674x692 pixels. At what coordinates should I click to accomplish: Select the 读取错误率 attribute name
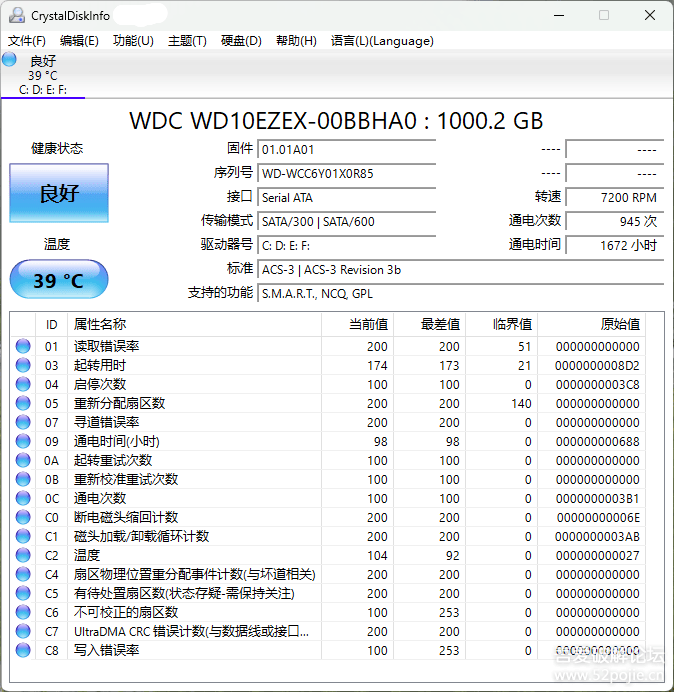106,346
